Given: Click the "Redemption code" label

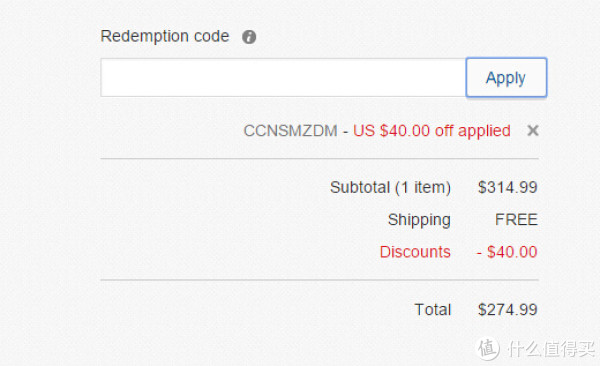Looking at the screenshot, I should tap(165, 36).
